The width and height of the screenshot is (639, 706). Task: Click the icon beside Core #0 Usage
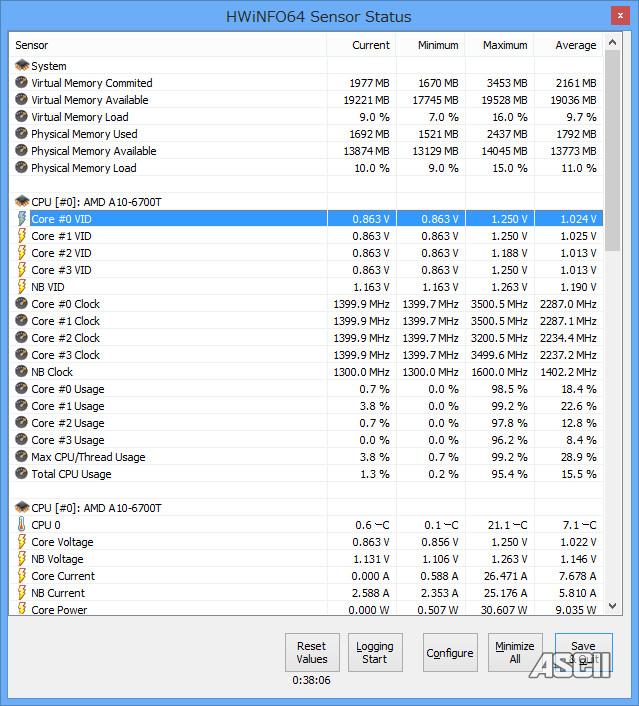tap(21, 389)
